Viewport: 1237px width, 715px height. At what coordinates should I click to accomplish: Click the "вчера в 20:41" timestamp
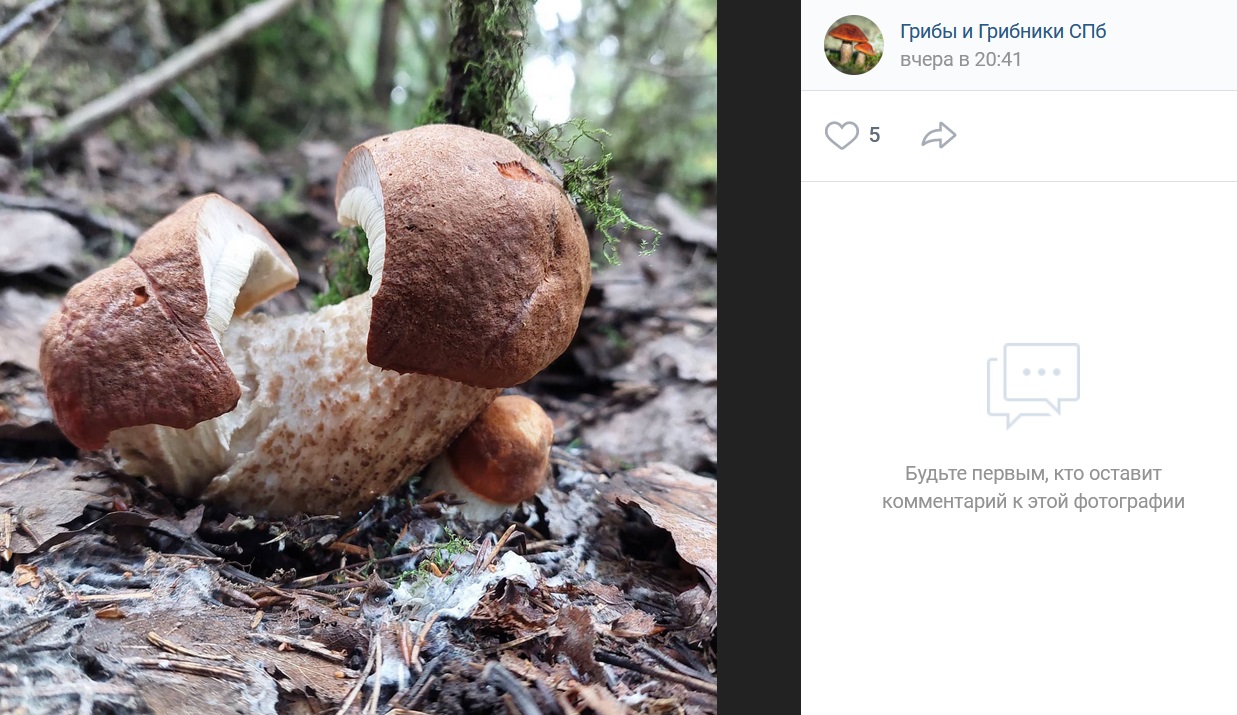(960, 60)
